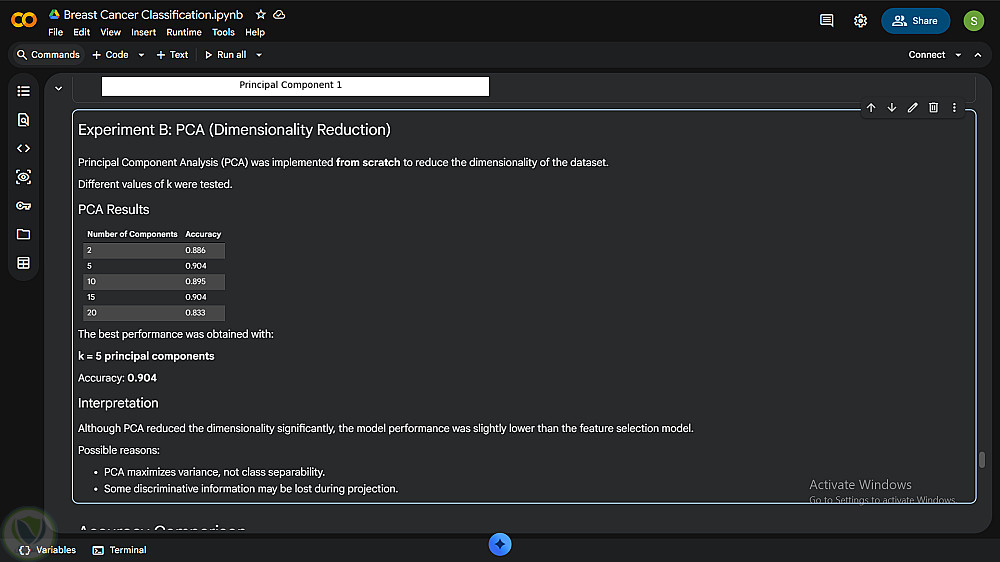Click the vertical scrollbar thumb
Image resolution: width=1000 pixels, height=562 pixels.
tap(982, 460)
